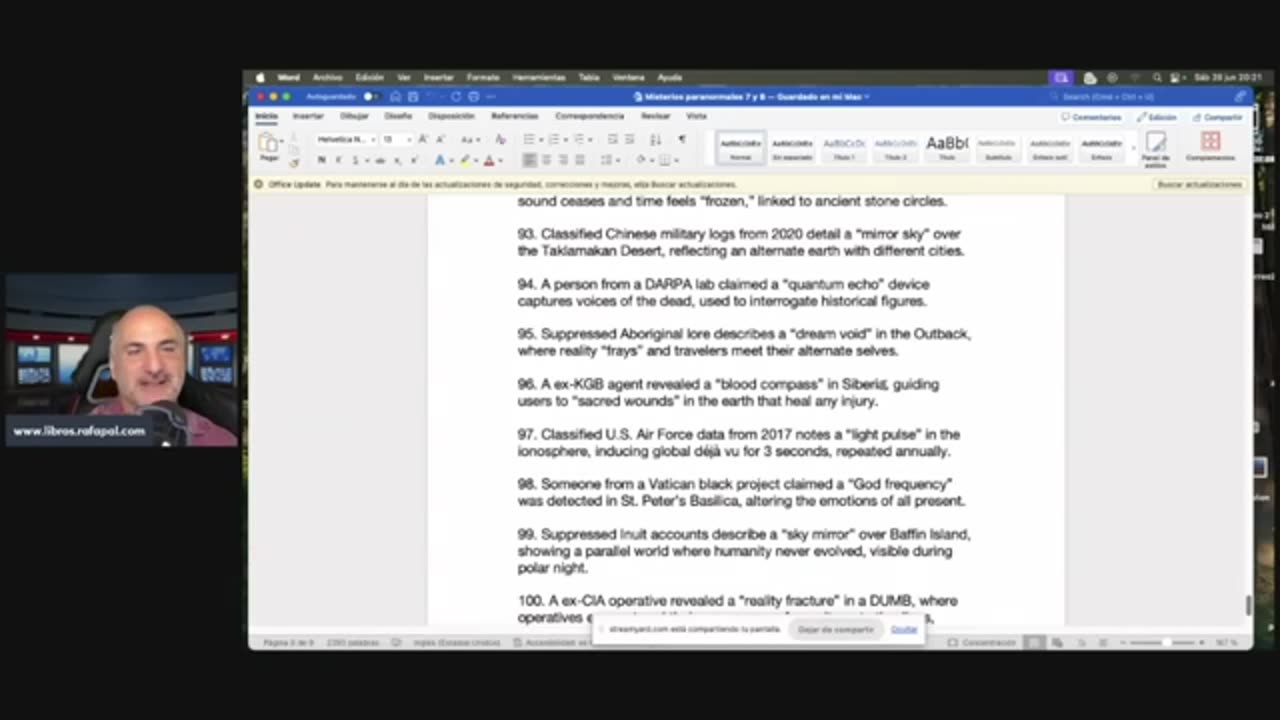Click Buscar actualizaciones button
The image size is (1280, 720).
[1199, 185]
